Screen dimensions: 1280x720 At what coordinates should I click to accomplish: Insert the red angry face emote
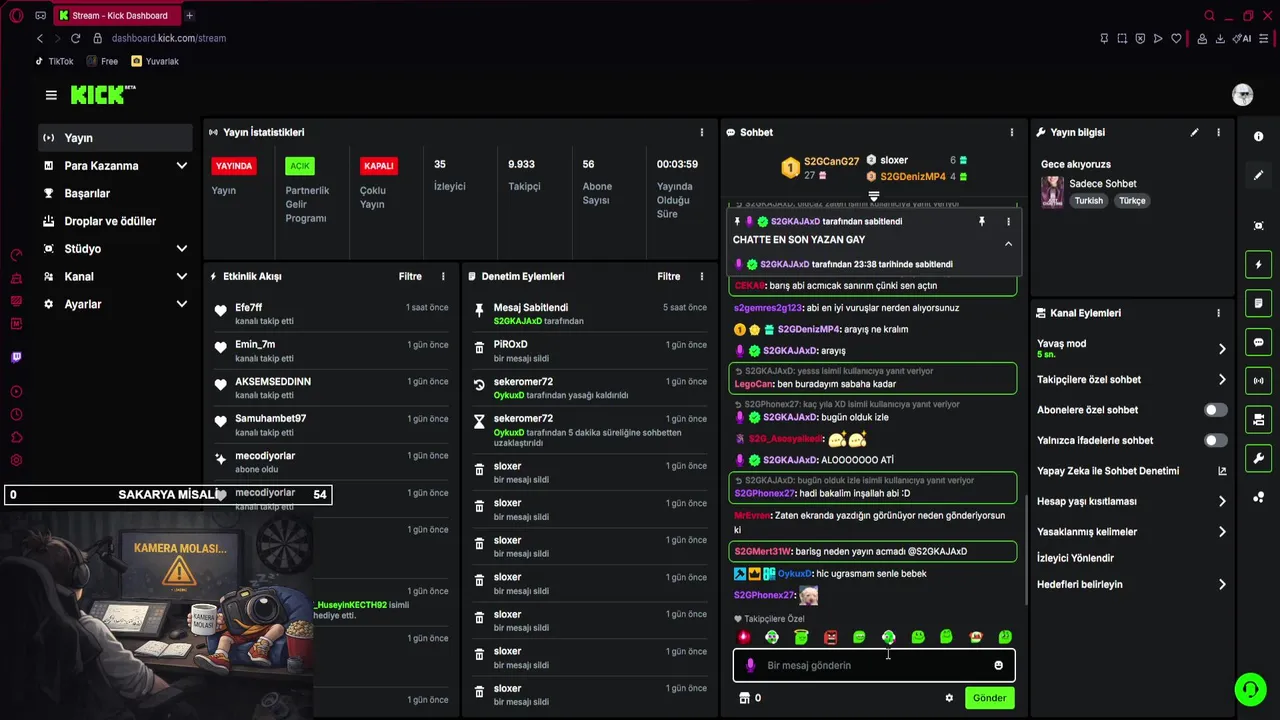[830, 637]
